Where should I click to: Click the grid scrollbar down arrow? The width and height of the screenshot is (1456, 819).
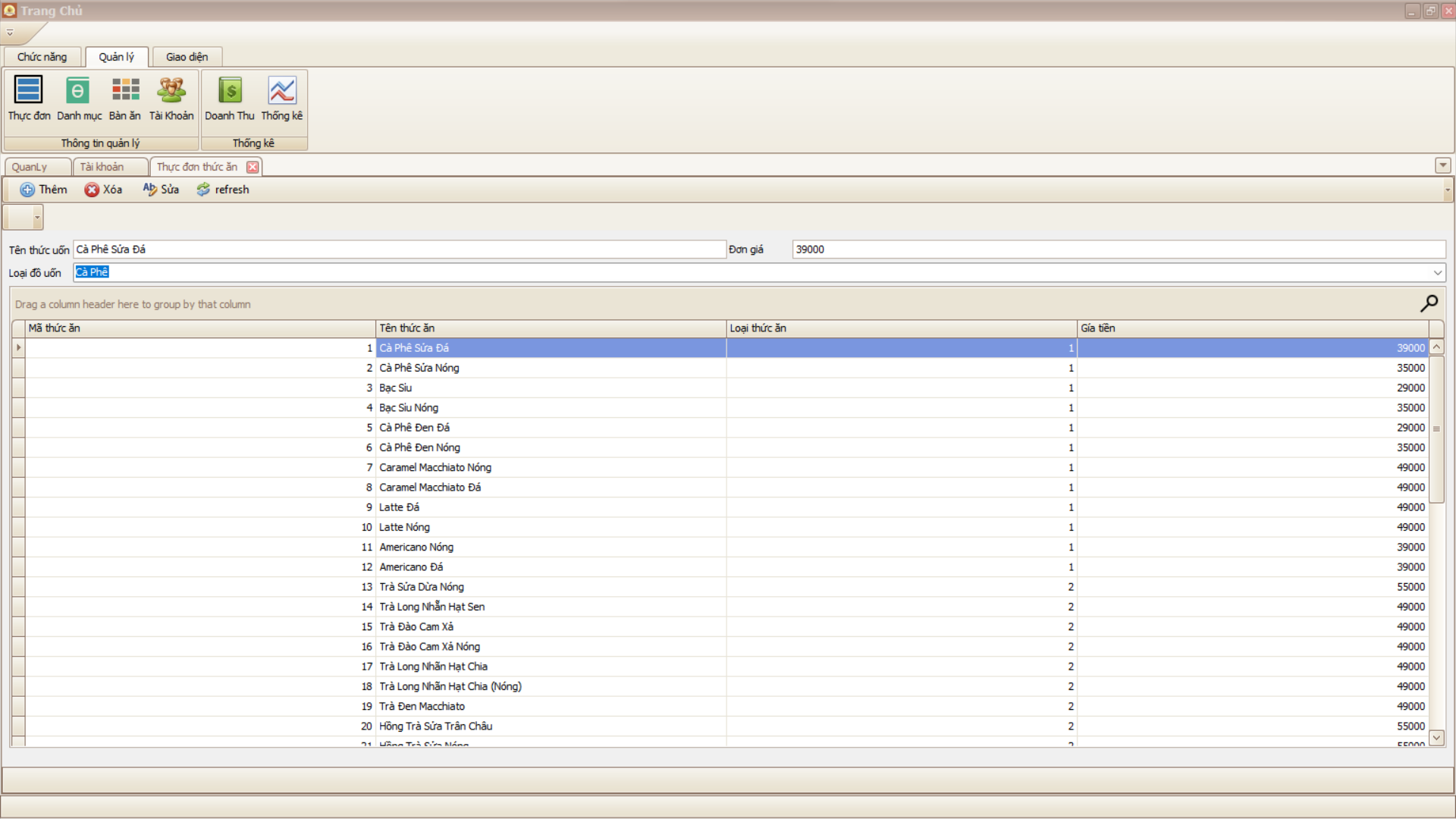(1436, 737)
